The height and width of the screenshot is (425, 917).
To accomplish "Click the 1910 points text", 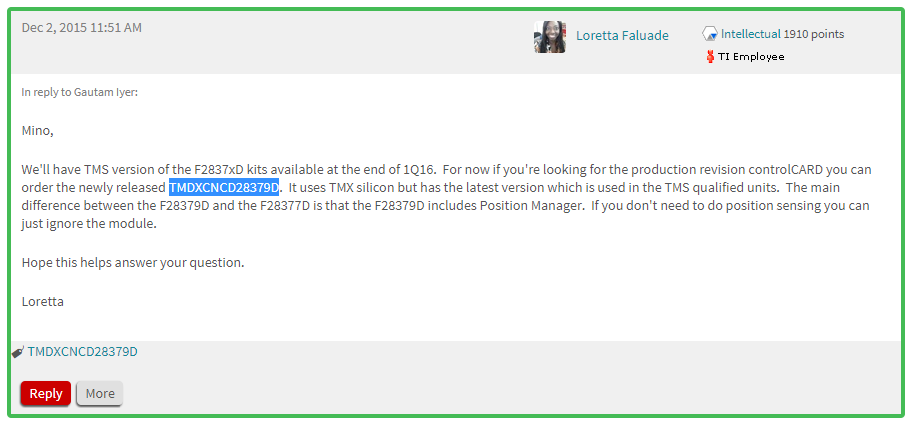I will click(814, 34).
